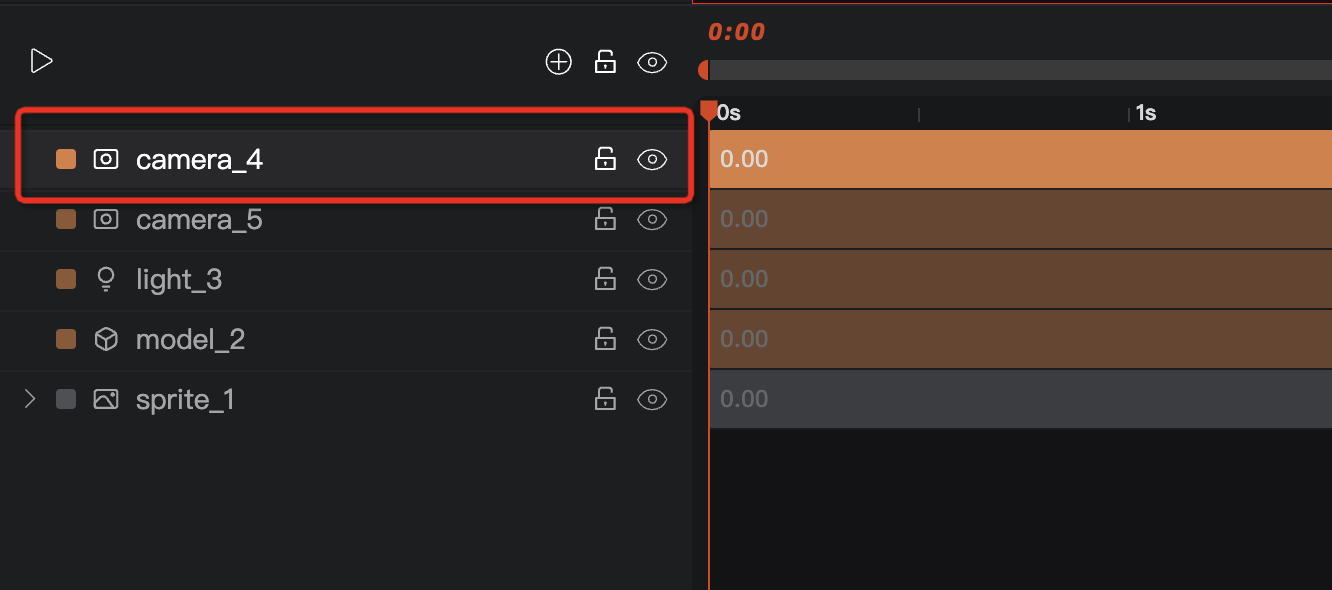Select the camera_5 layer name
Screen dimensions: 1332x590
(199, 219)
